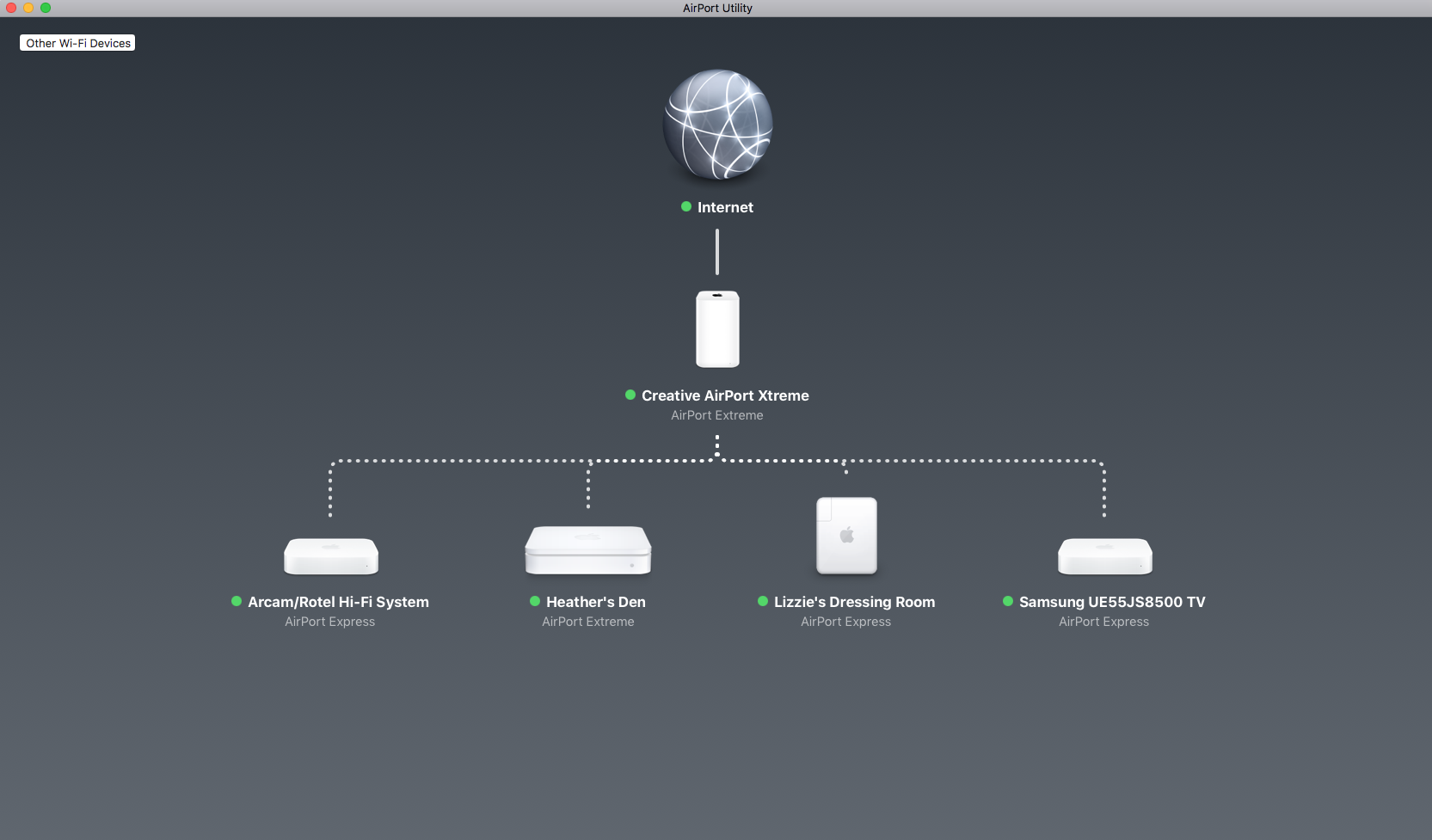The width and height of the screenshot is (1432, 840).
Task: Click the Internet globe icon
Action: click(x=717, y=125)
